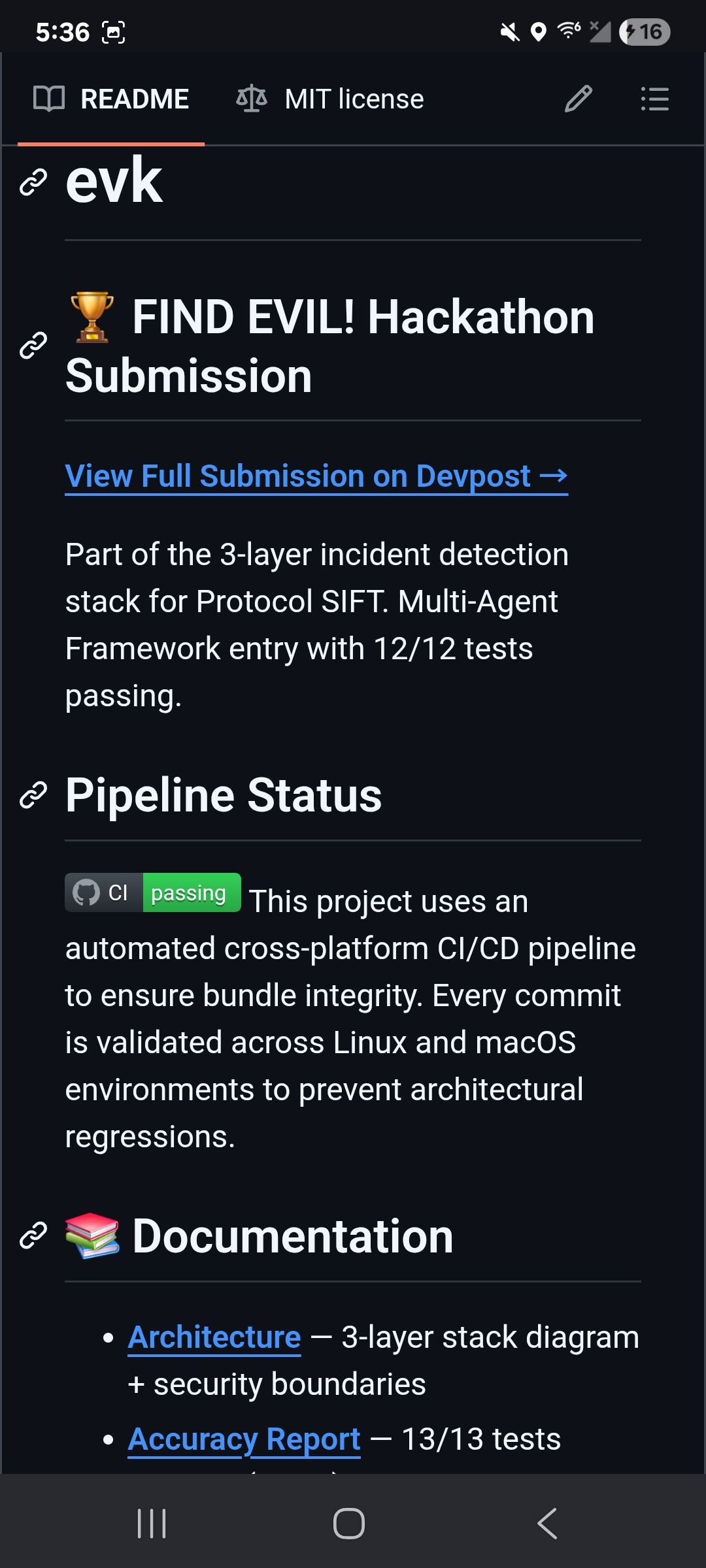Screen dimensions: 706x1568
Task: Open the CI passing badge
Action: click(153, 892)
